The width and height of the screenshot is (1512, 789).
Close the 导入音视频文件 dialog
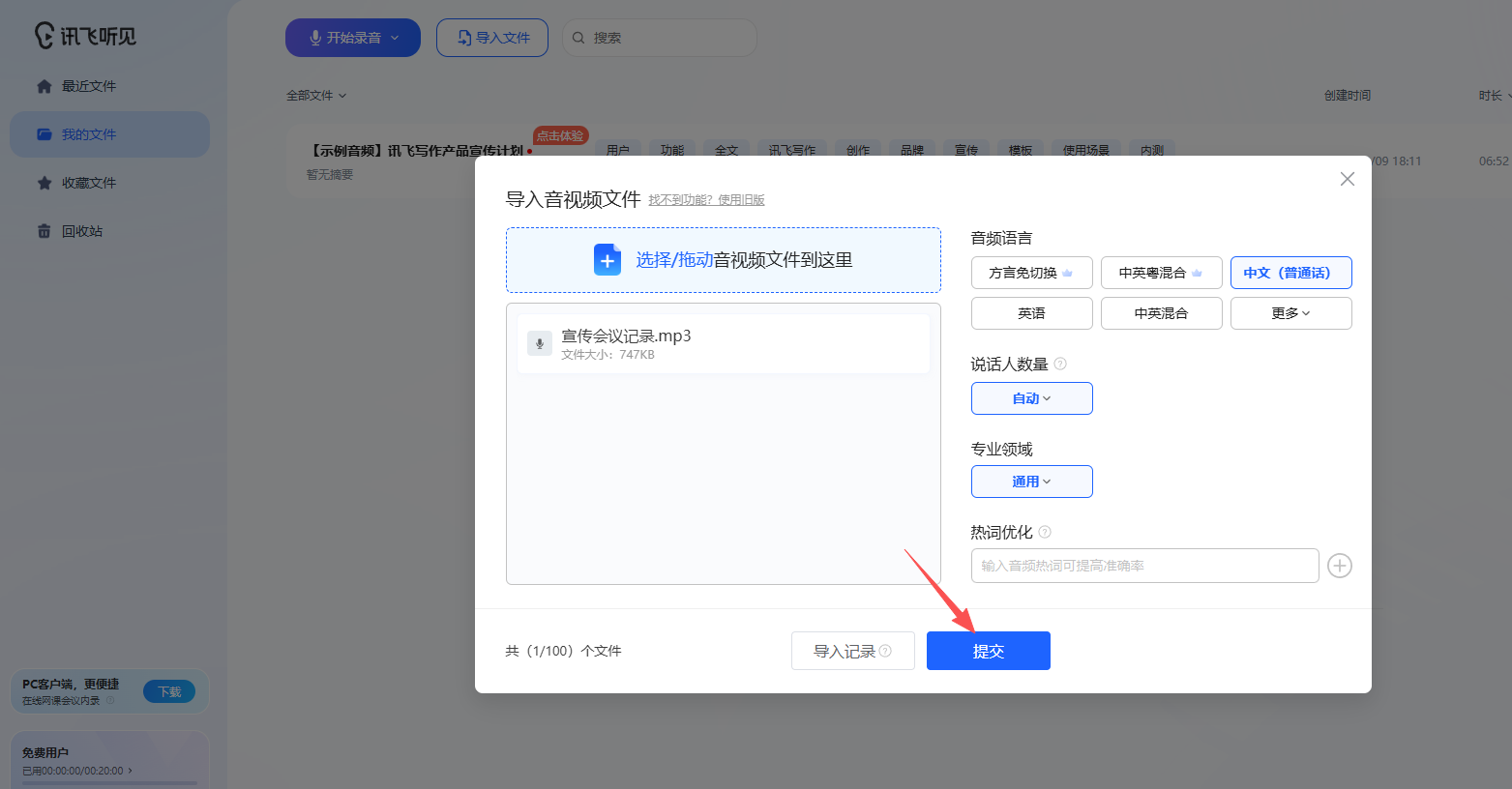(x=1348, y=179)
